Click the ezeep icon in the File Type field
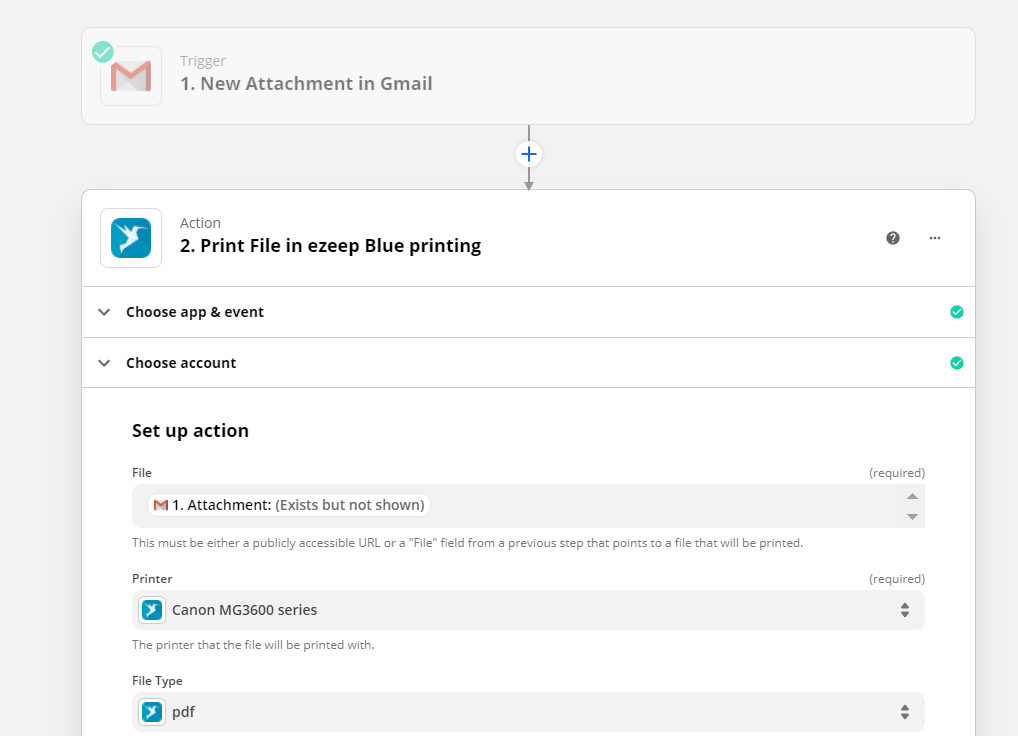Image resolution: width=1018 pixels, height=736 pixels. coord(152,712)
